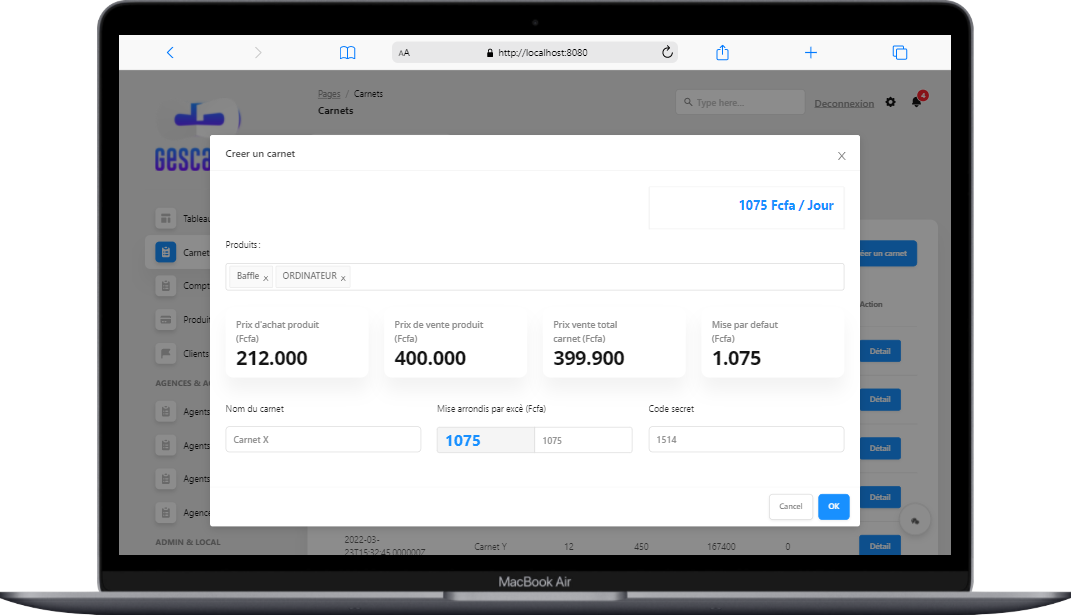
Task: Open the browser bookmarks book icon
Action: (347, 53)
